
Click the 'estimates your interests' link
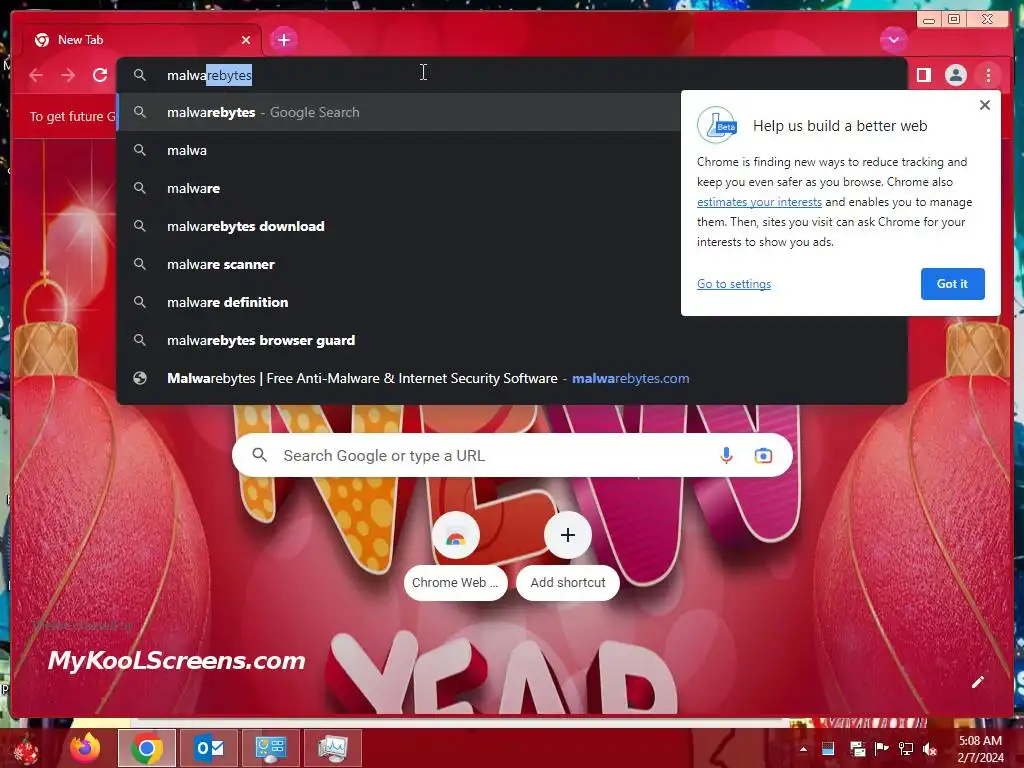click(x=759, y=202)
